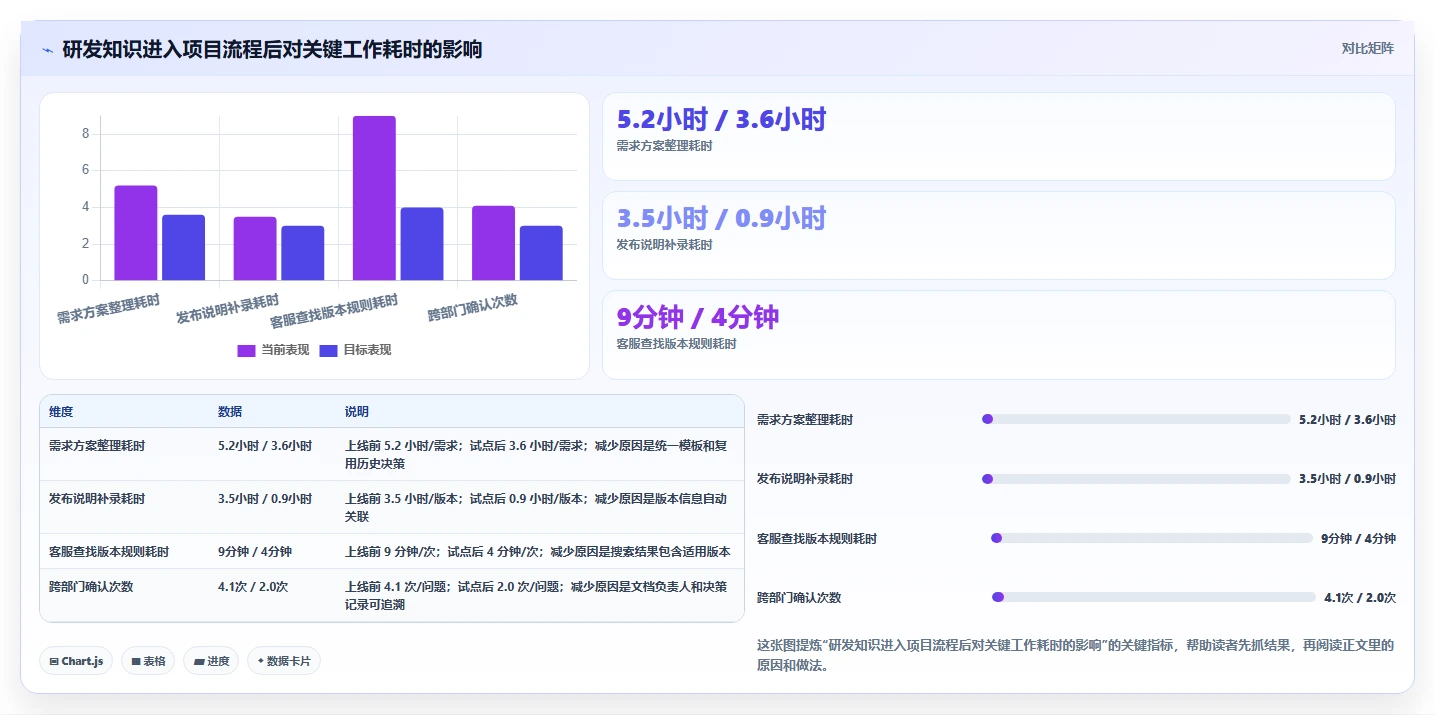This screenshot has width=1435, height=715.
Task: Click the 进度 chip label
Action: coord(218,662)
